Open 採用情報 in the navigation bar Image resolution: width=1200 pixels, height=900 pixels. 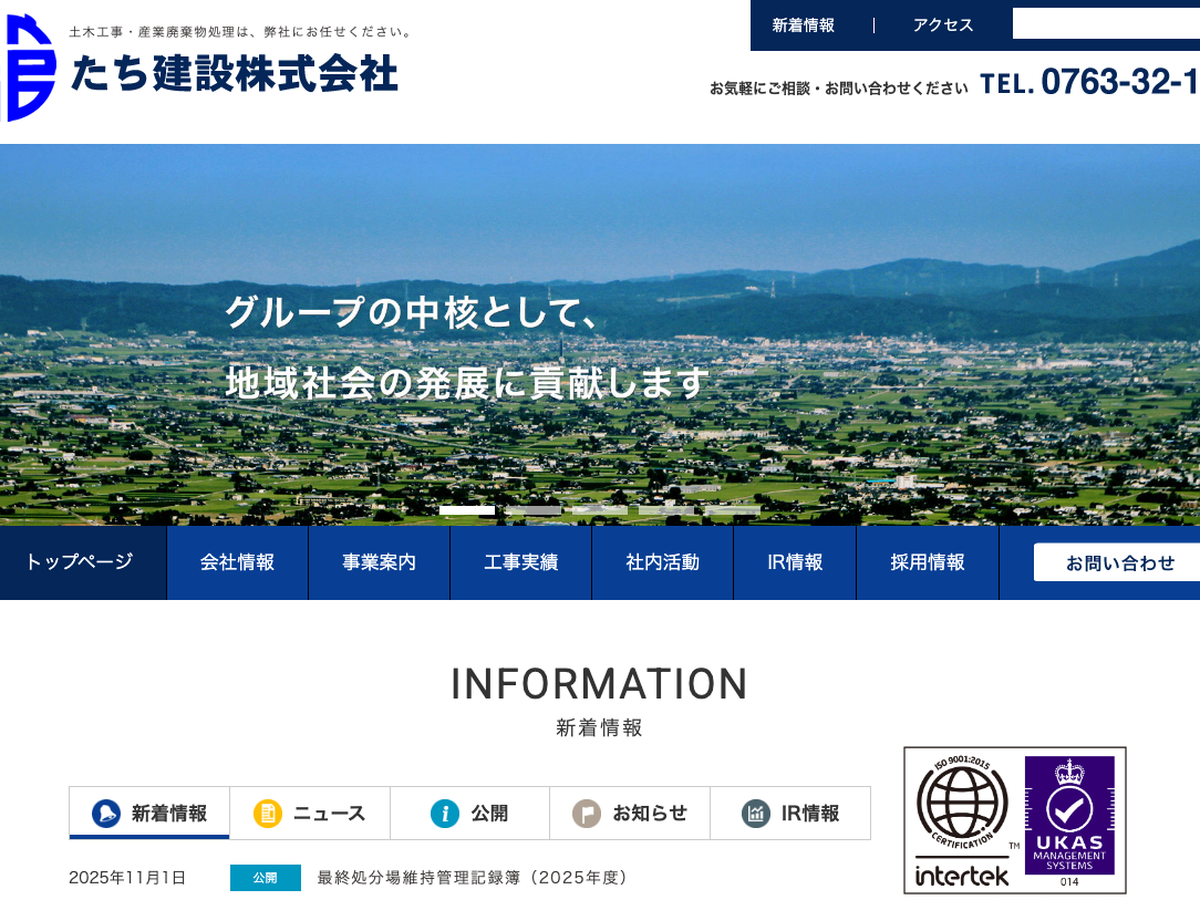(927, 562)
